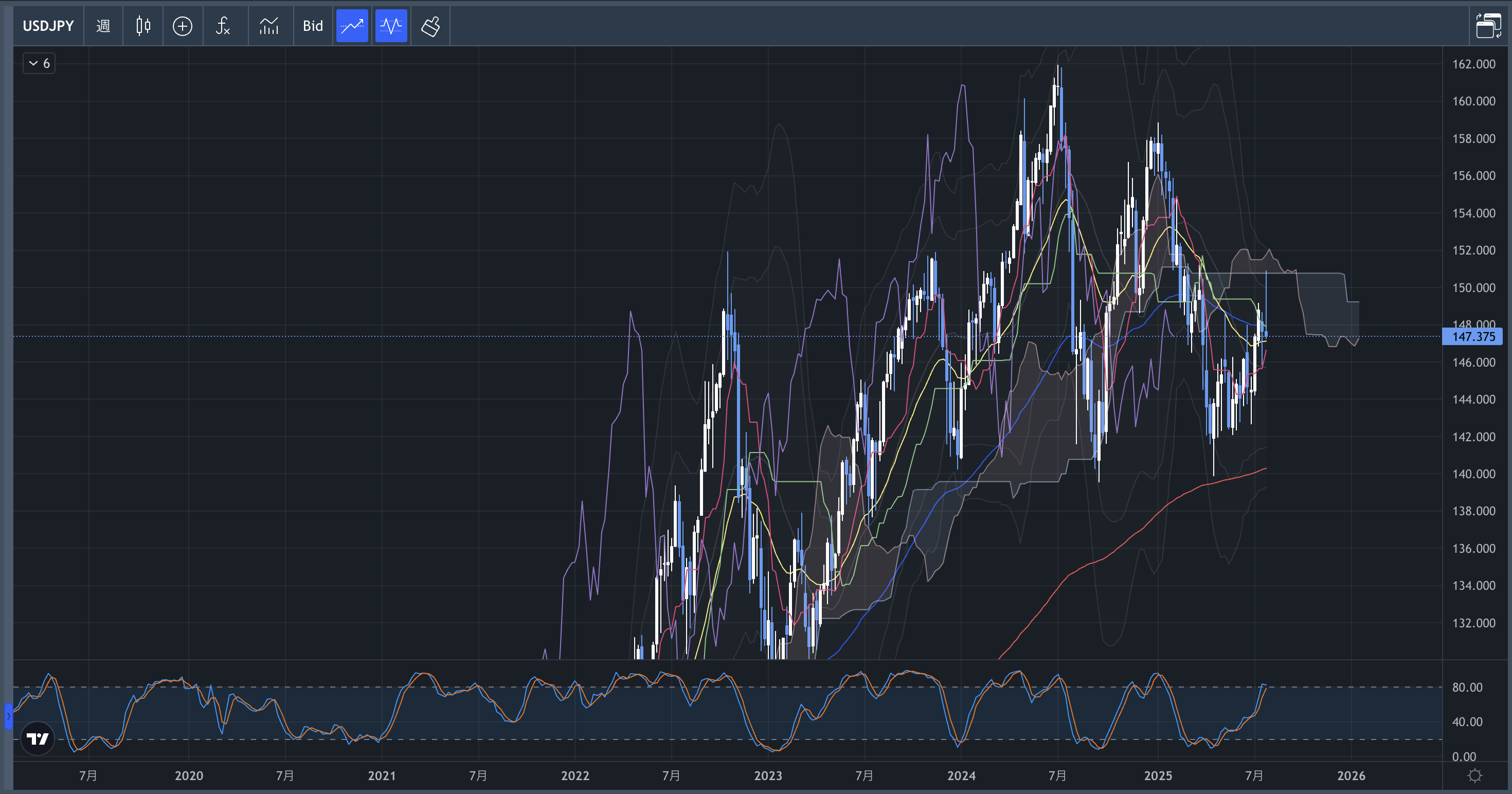Toggle the trend line chart button
This screenshot has width=1512, height=794.
352,26
